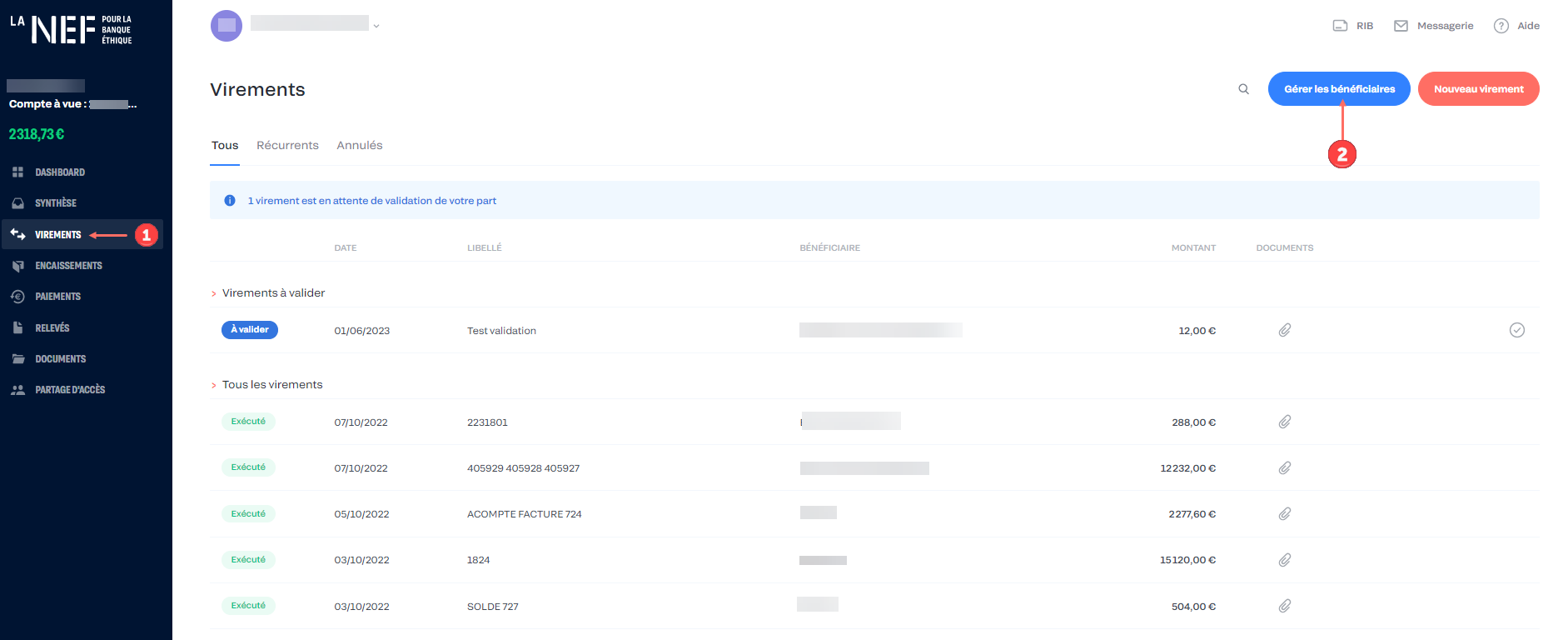The image size is (1568, 640).
Task: Open attachment paperclip for 2231801 transfer
Action: tap(1285, 422)
